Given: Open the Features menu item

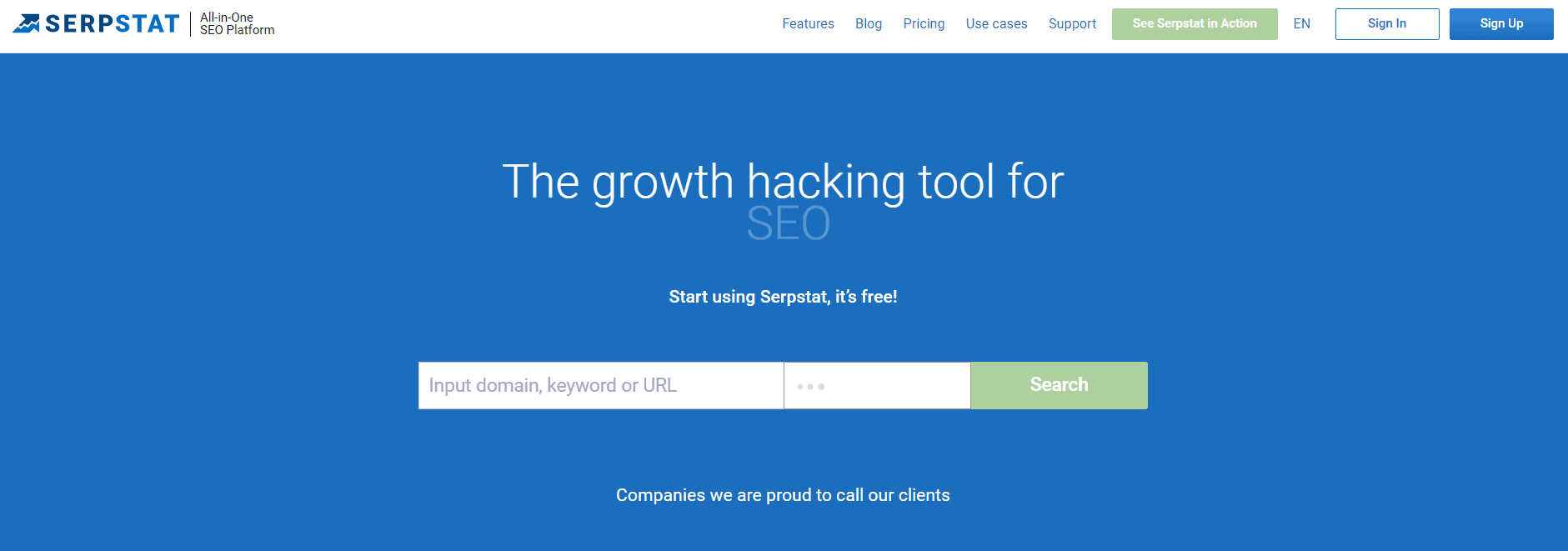Looking at the screenshot, I should 808,24.
